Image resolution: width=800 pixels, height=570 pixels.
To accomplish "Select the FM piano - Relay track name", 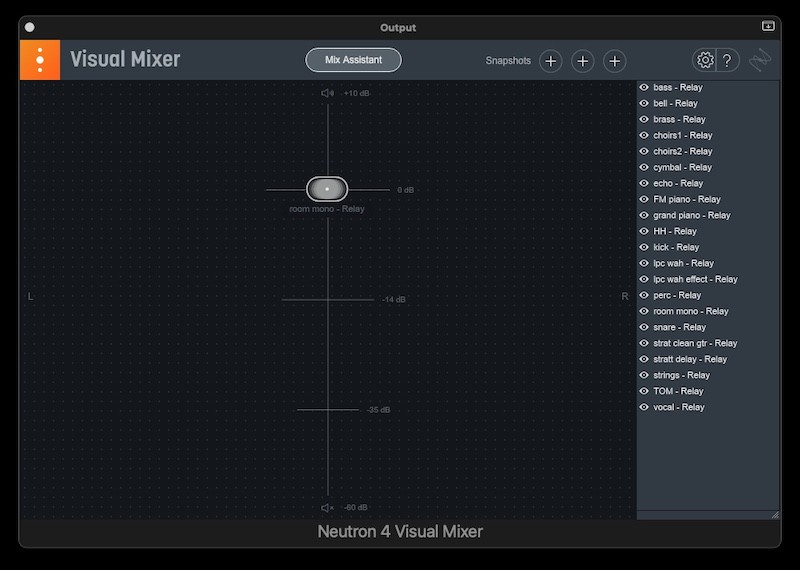I will point(687,199).
